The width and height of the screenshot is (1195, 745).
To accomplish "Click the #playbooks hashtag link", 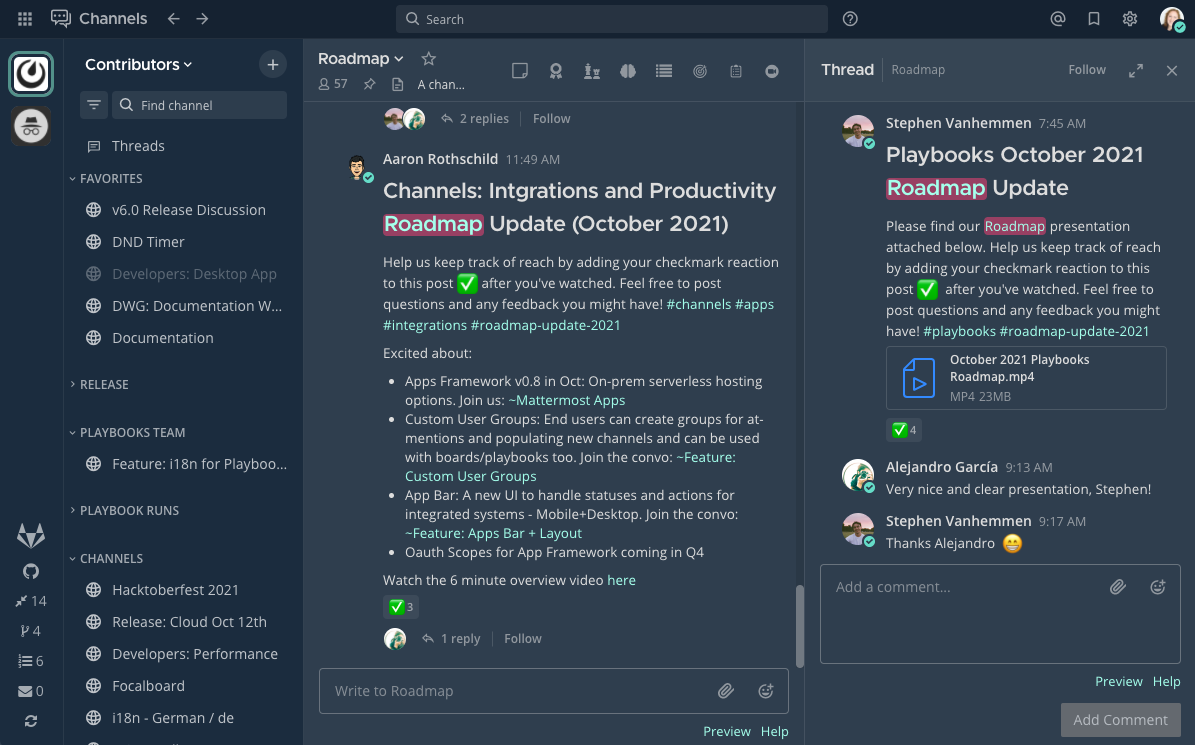I will pyautogui.click(x=959, y=331).
